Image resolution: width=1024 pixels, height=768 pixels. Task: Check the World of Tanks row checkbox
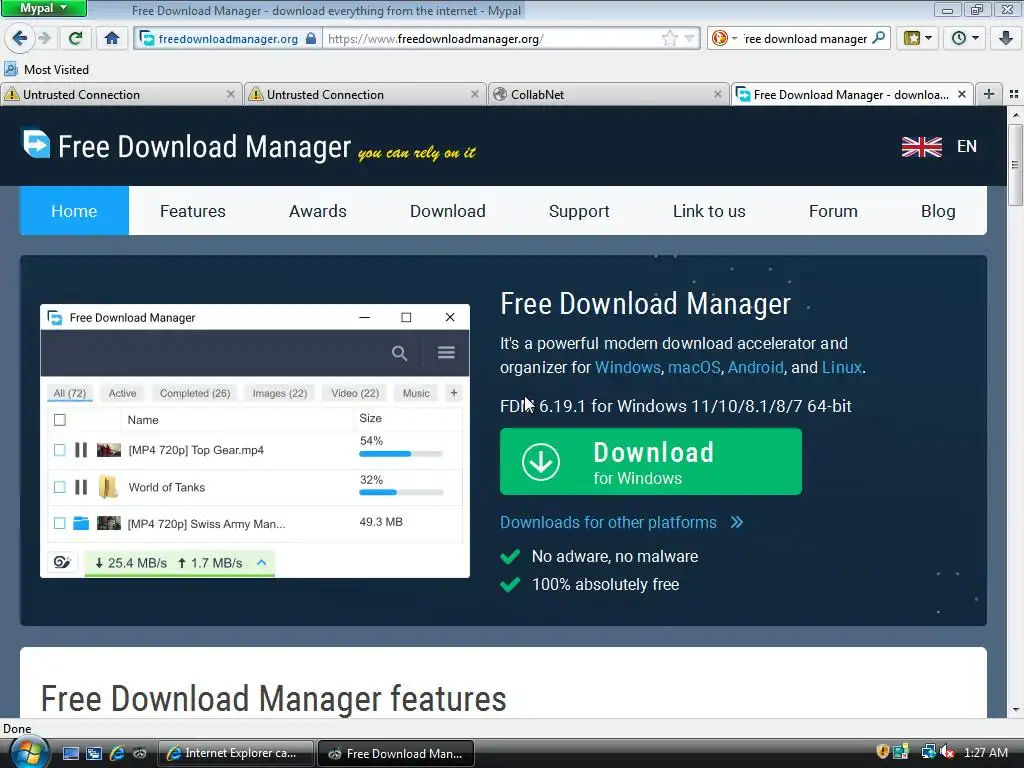click(x=59, y=487)
